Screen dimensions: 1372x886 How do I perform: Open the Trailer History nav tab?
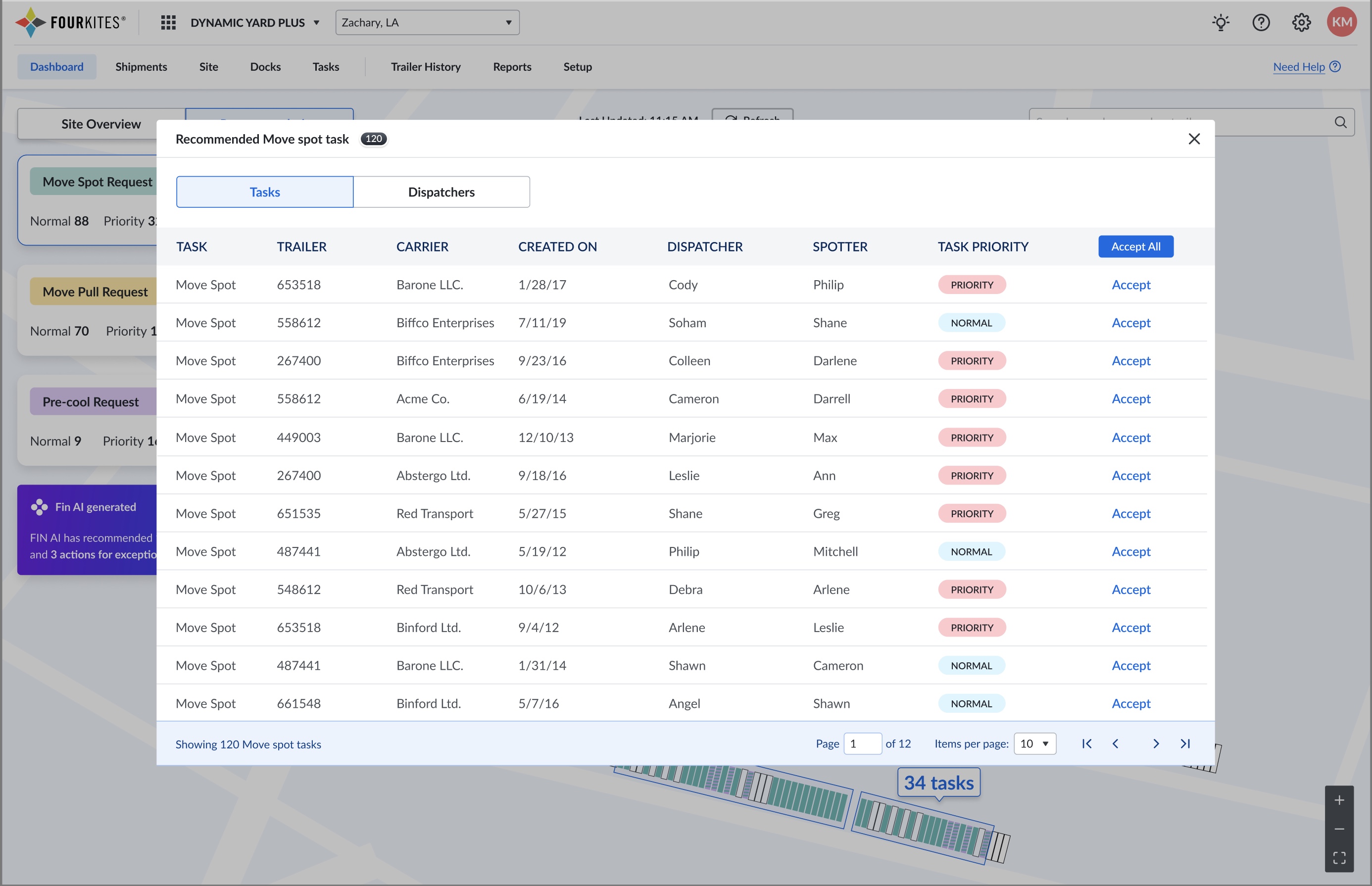coord(426,67)
